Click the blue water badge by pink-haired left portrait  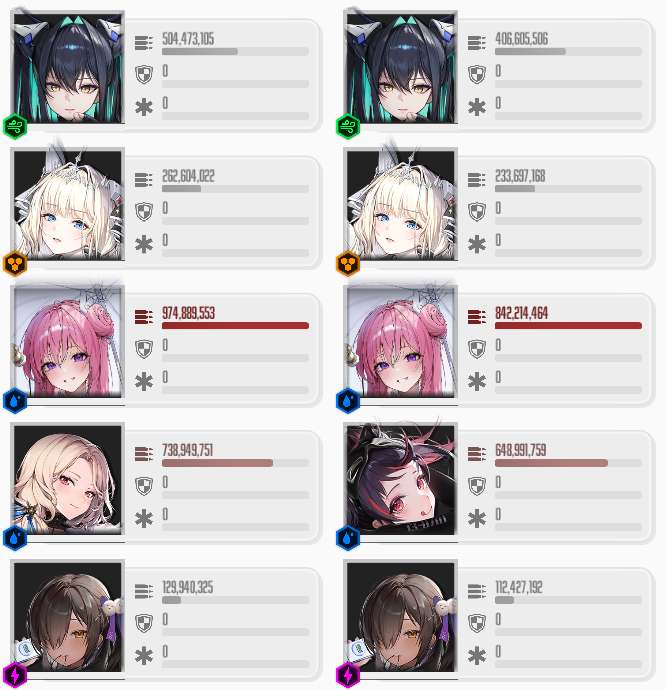(15, 401)
